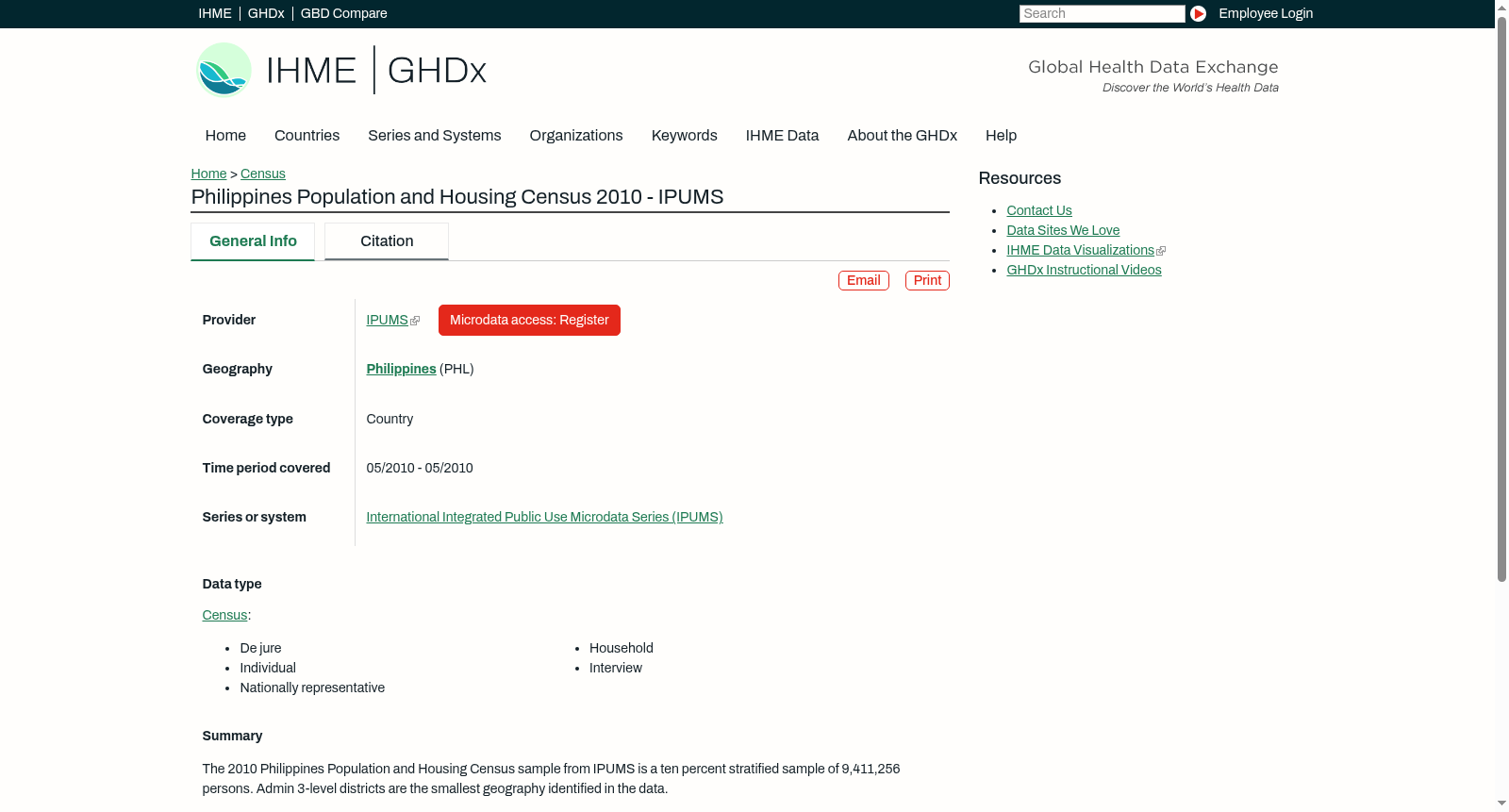Click the 'Interview' list item
Screen dimensions: 1509x812
click(616, 669)
